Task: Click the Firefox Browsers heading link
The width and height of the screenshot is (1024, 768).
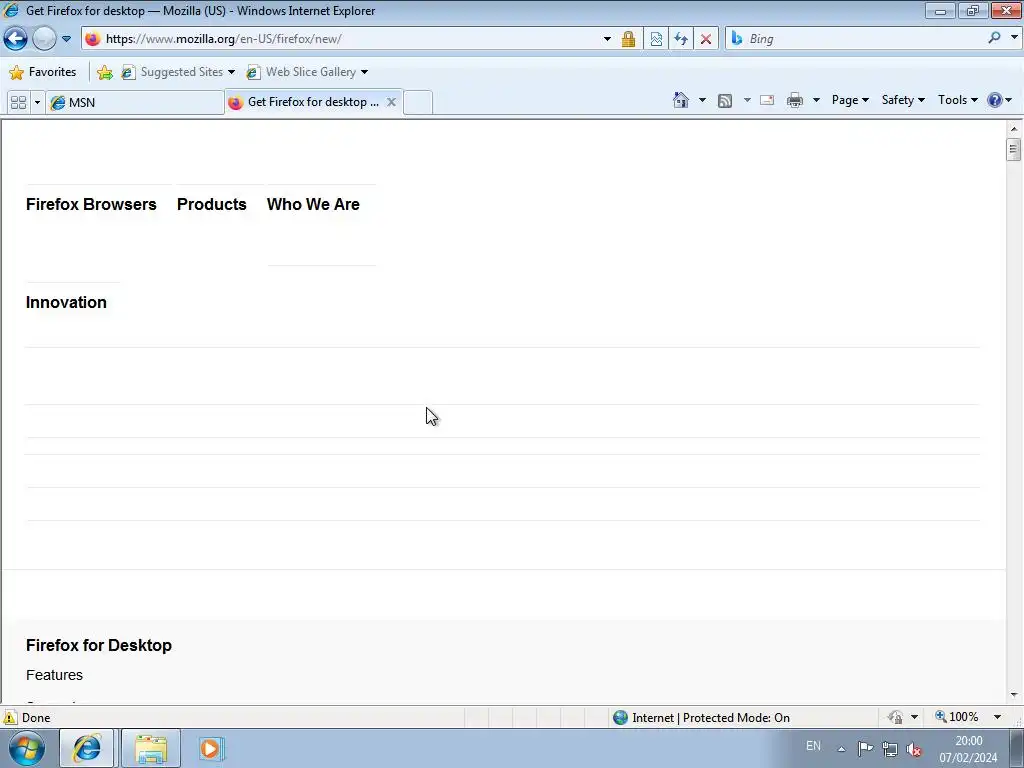Action: coord(91,204)
